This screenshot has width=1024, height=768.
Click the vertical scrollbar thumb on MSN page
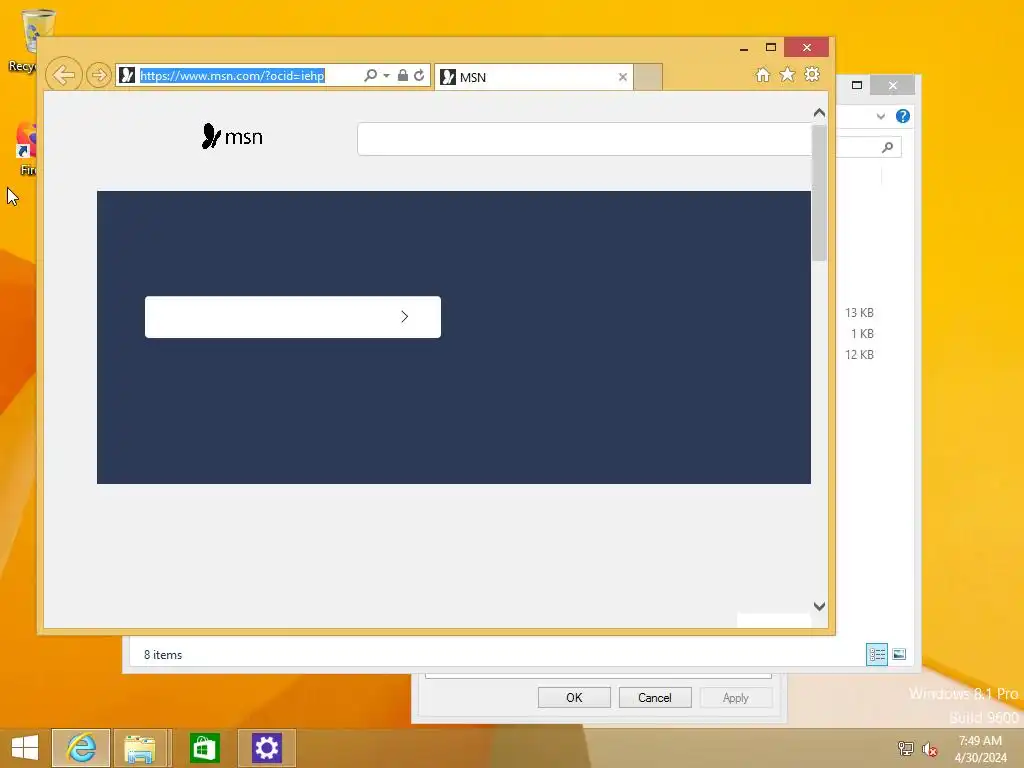[x=819, y=192]
